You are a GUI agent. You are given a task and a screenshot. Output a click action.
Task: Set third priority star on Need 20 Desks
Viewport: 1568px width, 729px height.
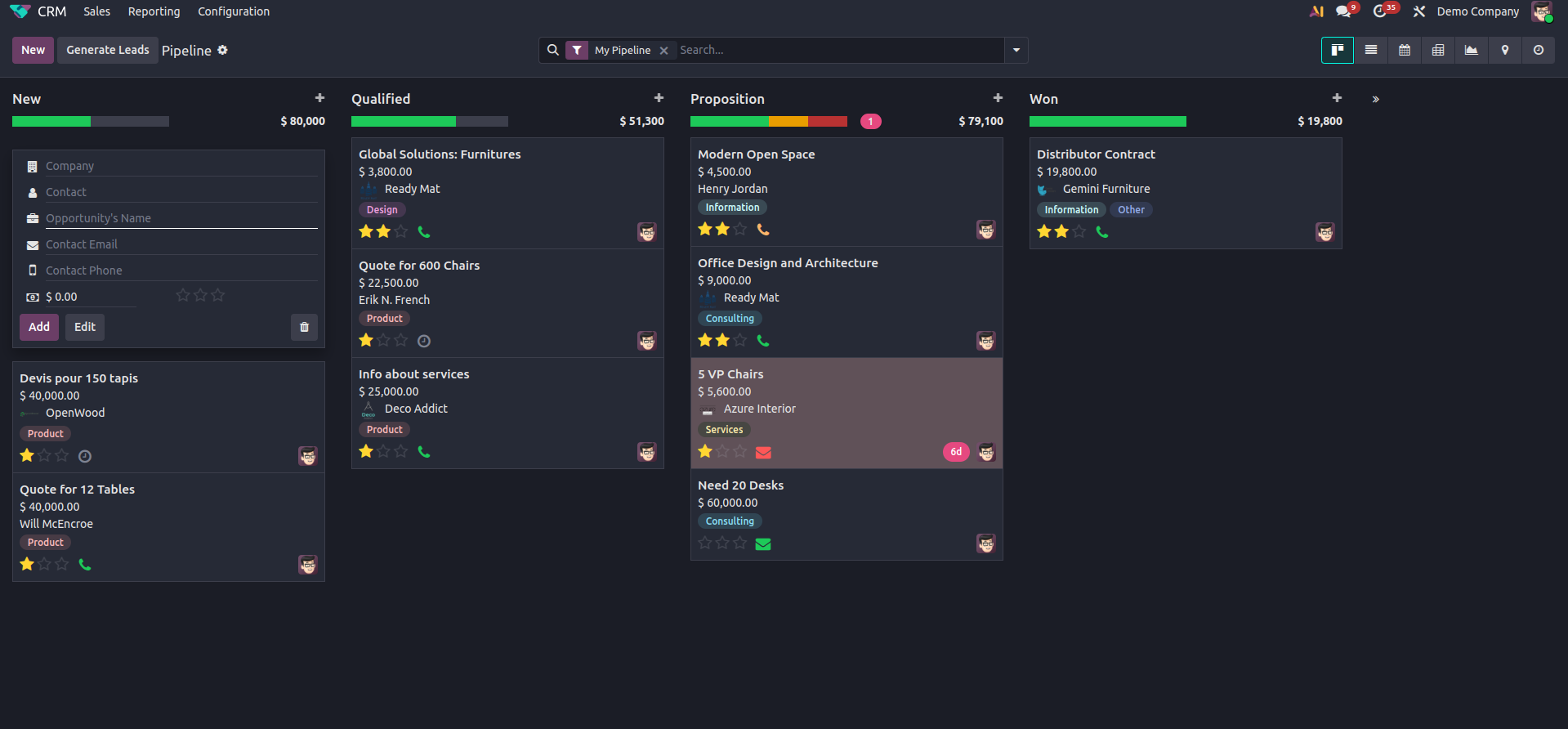739,543
